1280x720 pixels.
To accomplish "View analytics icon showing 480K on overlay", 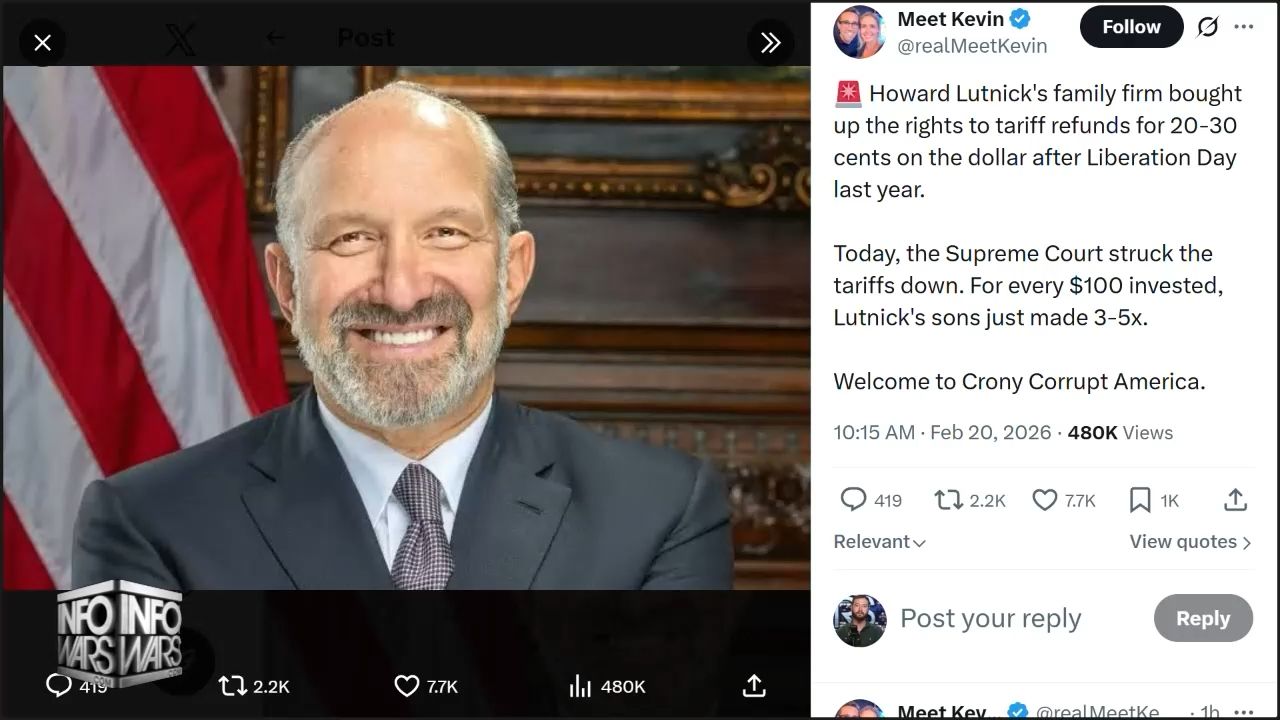I will coord(581,686).
